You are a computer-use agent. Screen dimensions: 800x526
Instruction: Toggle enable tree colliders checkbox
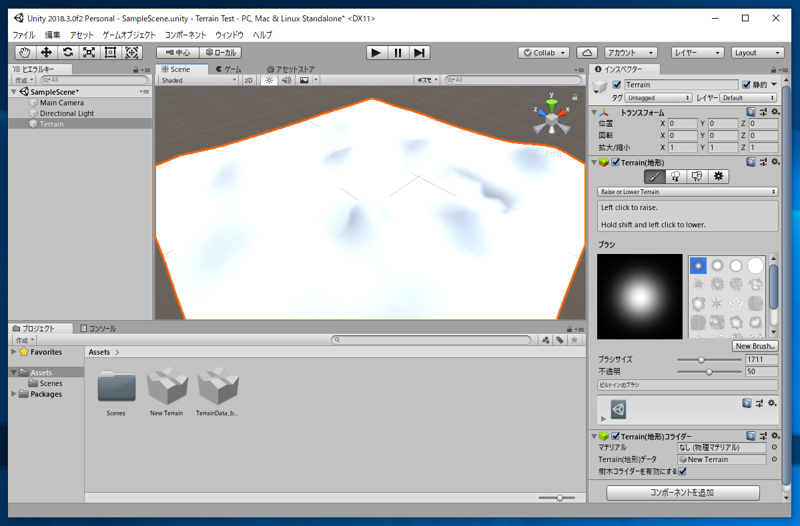pyautogui.click(x=682, y=471)
